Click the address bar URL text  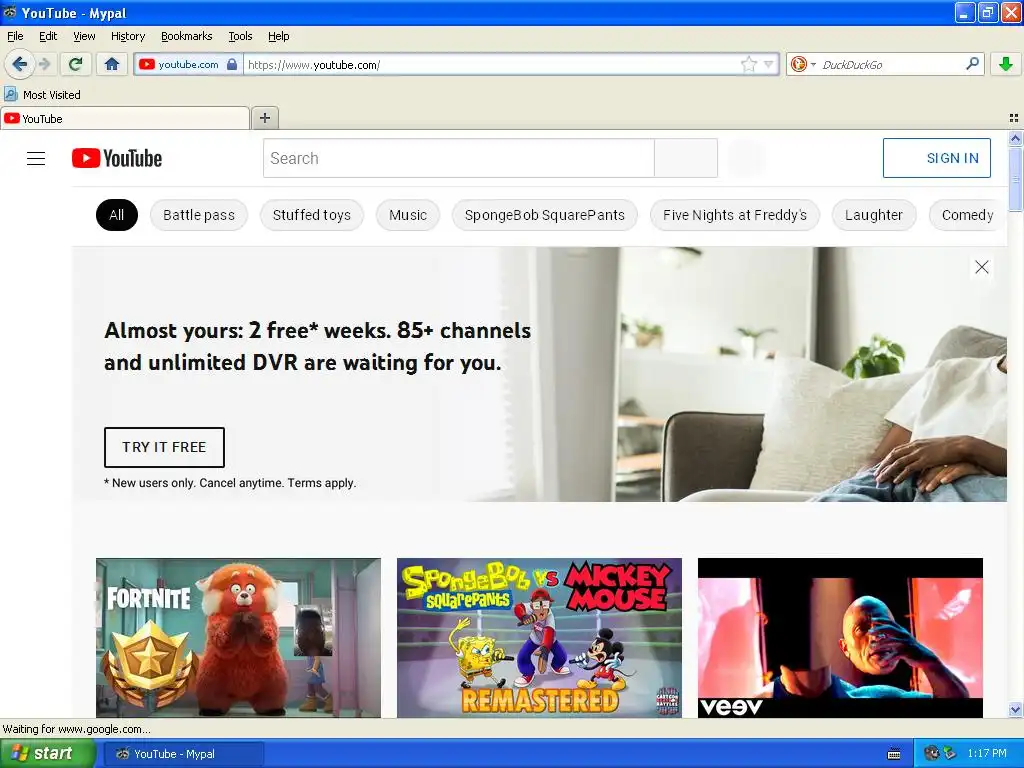[x=314, y=65]
